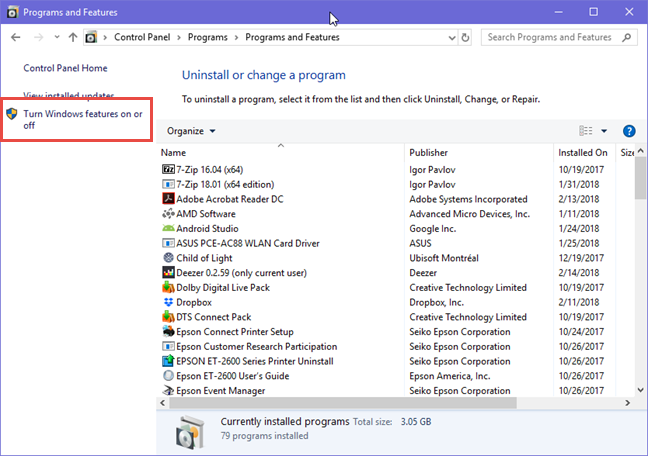Sort by the Name column header
648x456 pixels.
tap(281, 152)
